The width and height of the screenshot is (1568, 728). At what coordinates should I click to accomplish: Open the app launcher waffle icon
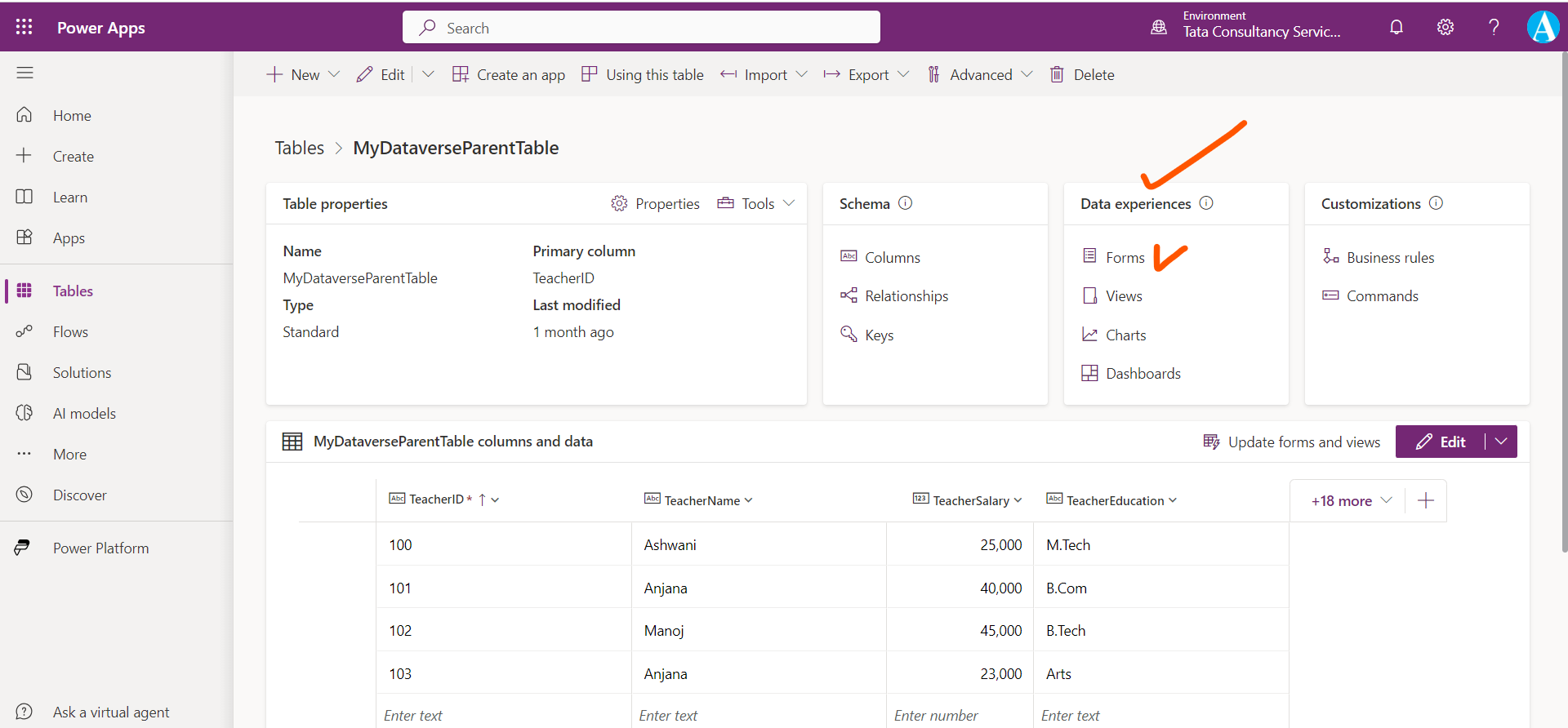[x=24, y=27]
